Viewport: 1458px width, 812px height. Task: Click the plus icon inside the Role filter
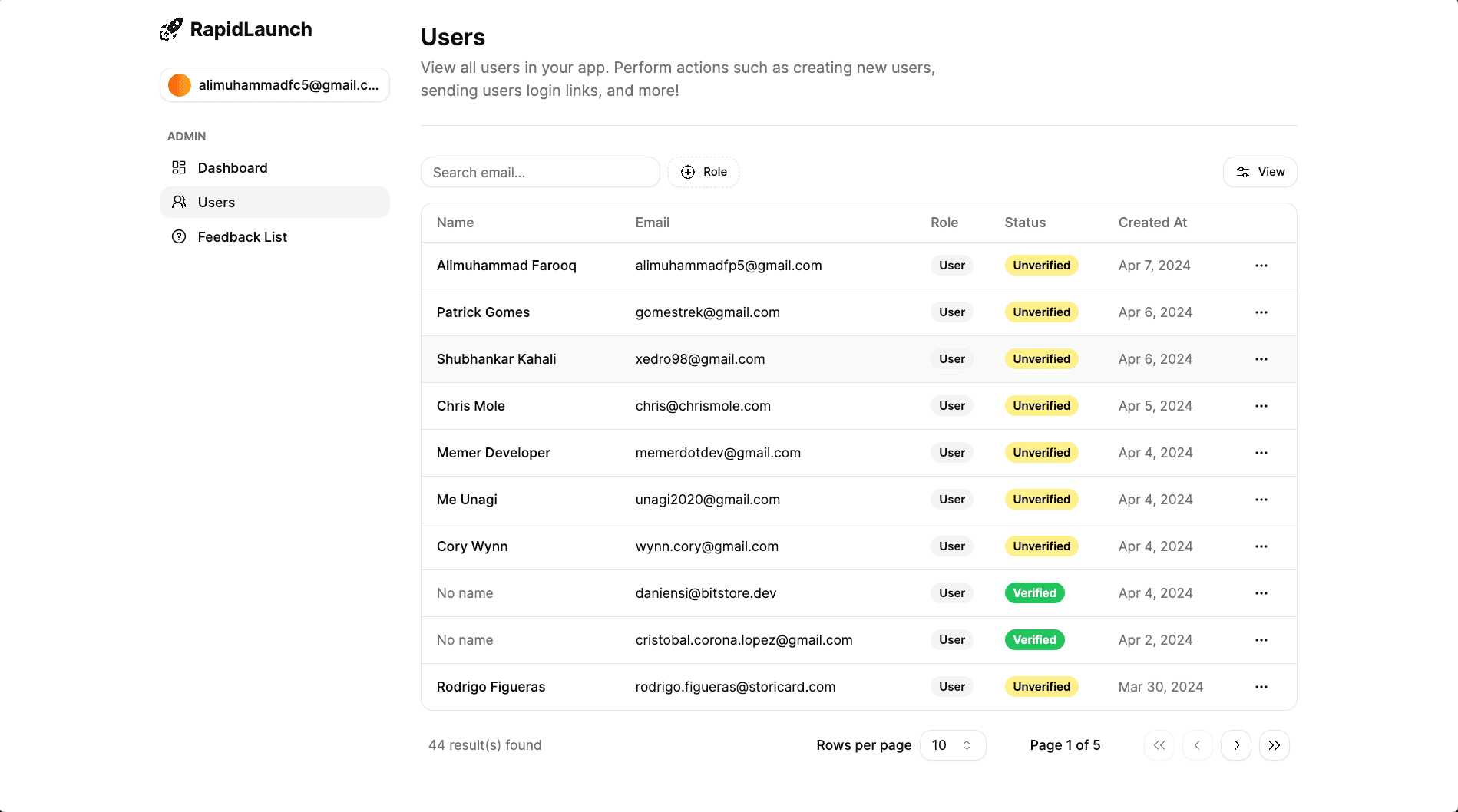click(x=688, y=172)
